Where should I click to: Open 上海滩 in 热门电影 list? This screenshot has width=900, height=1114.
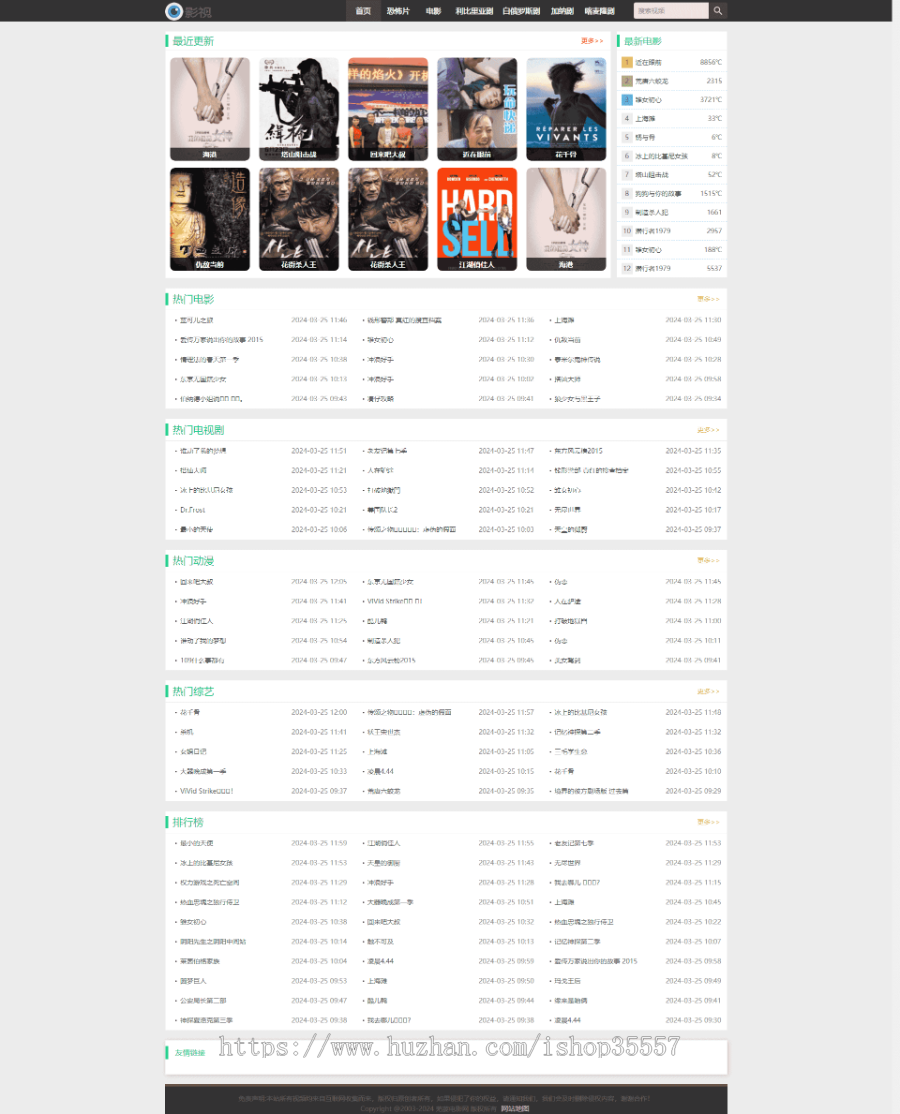(x=564, y=320)
